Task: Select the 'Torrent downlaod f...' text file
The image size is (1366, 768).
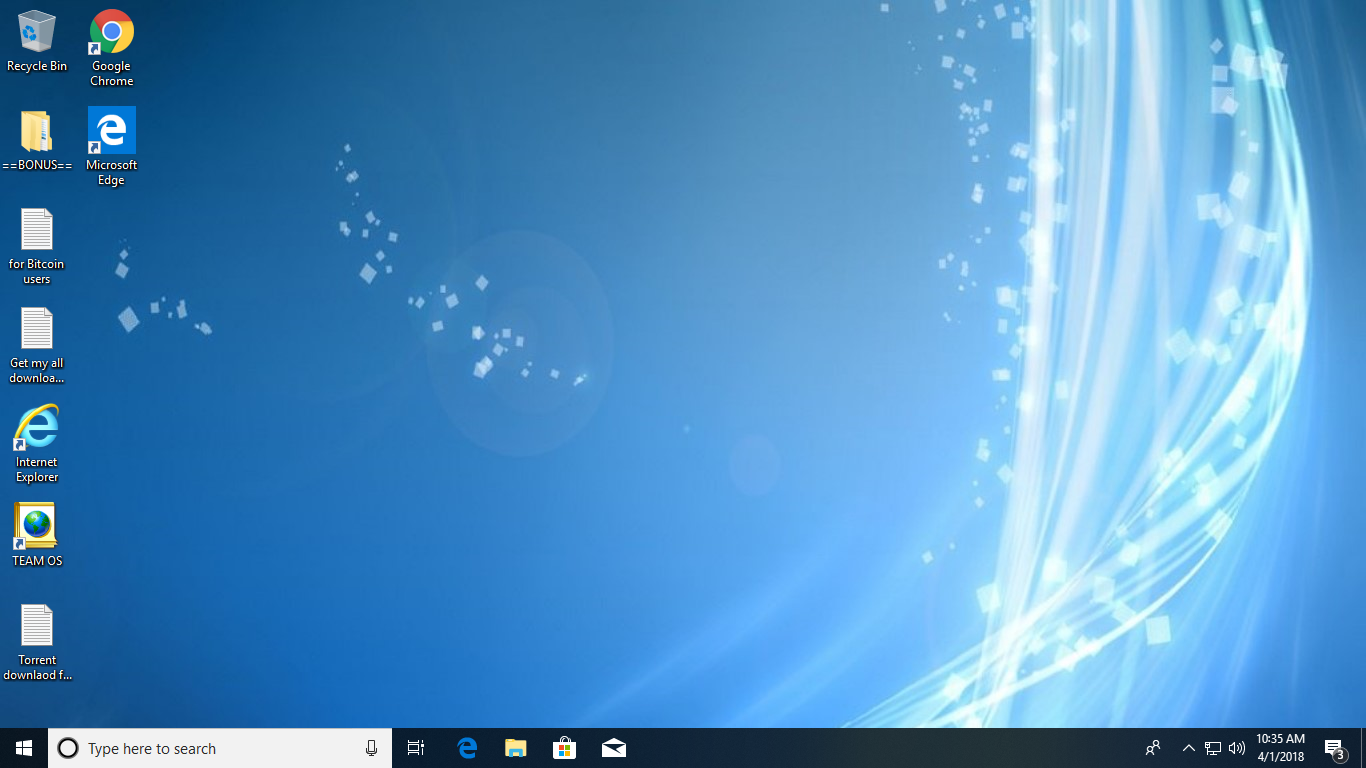Action: (x=37, y=642)
